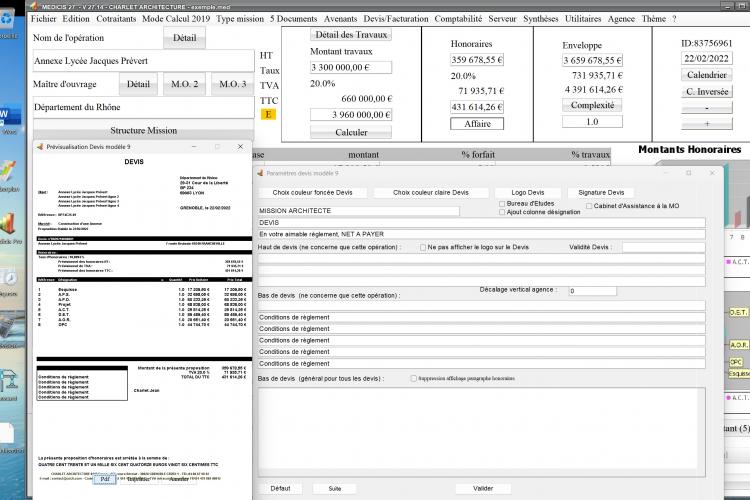Click the complexity value field 1.0
This screenshot has width=750, height=500.
coord(592,122)
